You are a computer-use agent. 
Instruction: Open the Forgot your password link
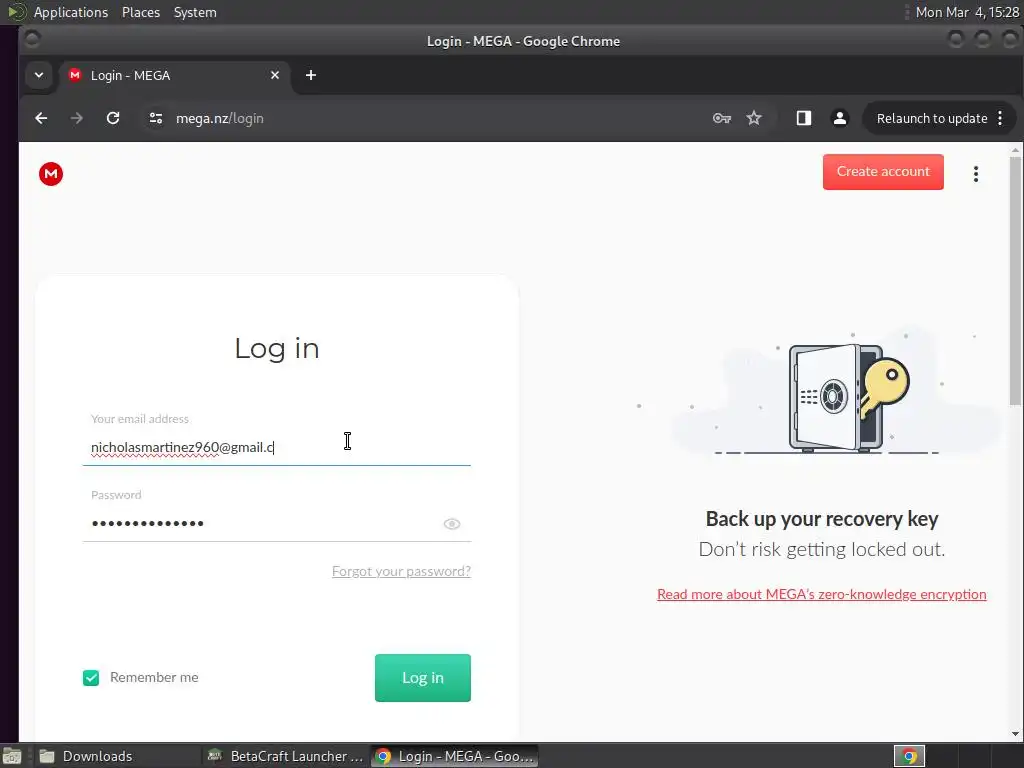click(401, 571)
